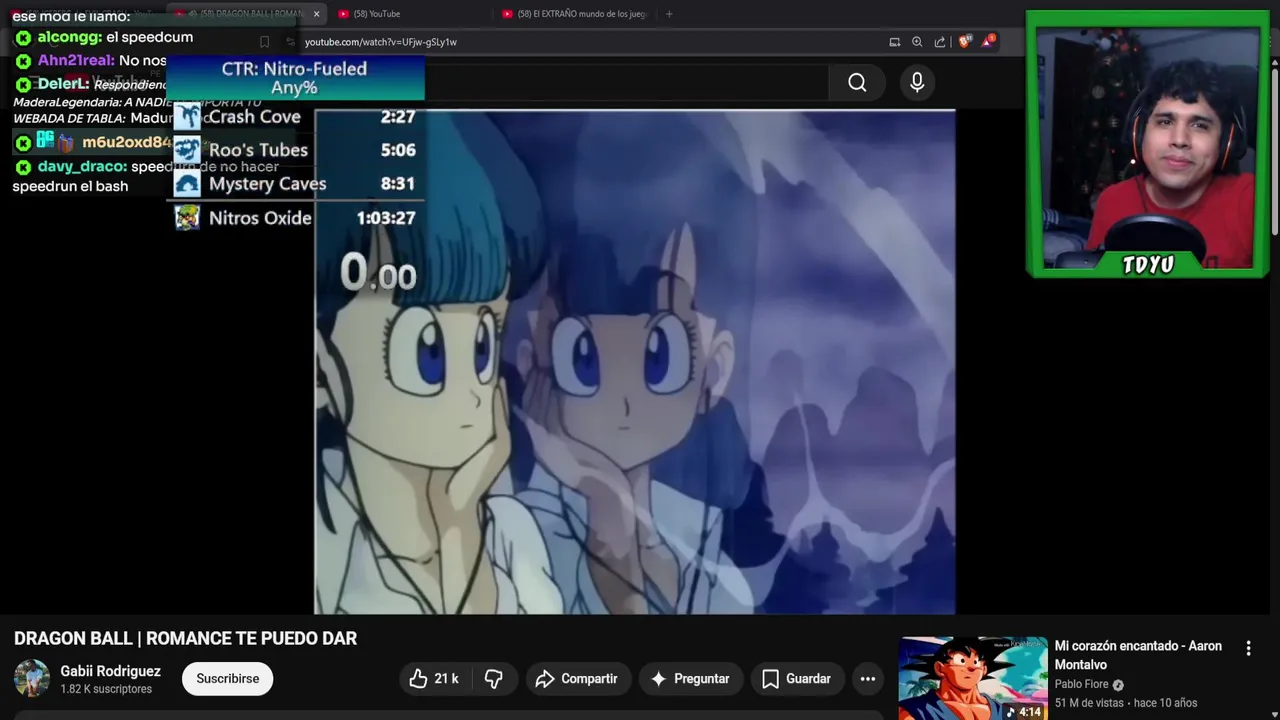
Task: Click the page vertical scrollbar
Action: point(1274,150)
